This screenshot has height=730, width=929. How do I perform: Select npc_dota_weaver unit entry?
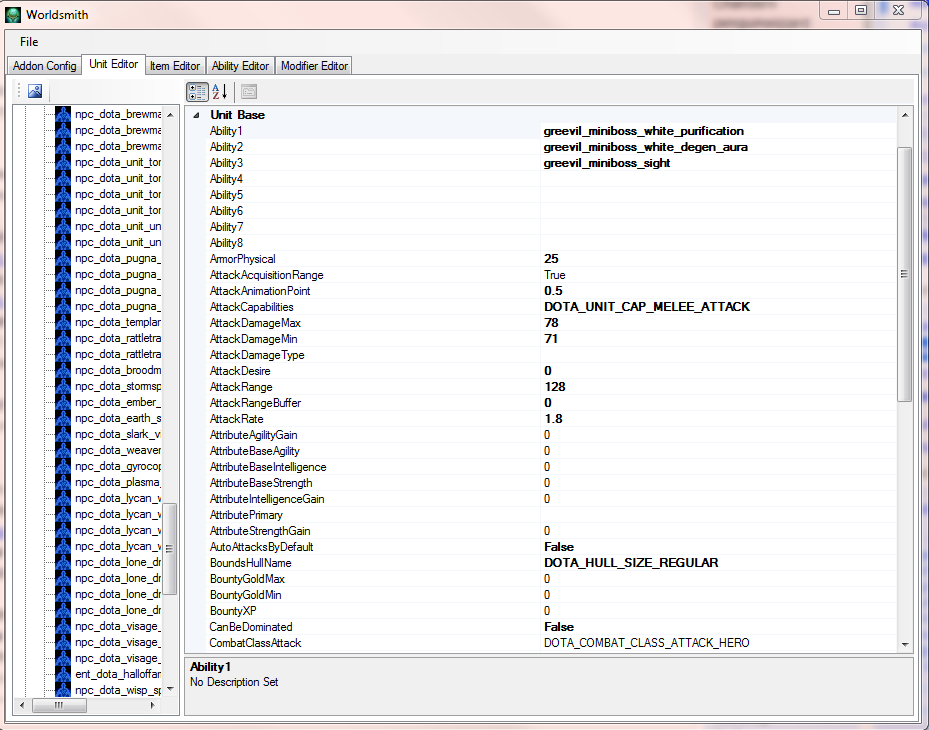[118, 450]
